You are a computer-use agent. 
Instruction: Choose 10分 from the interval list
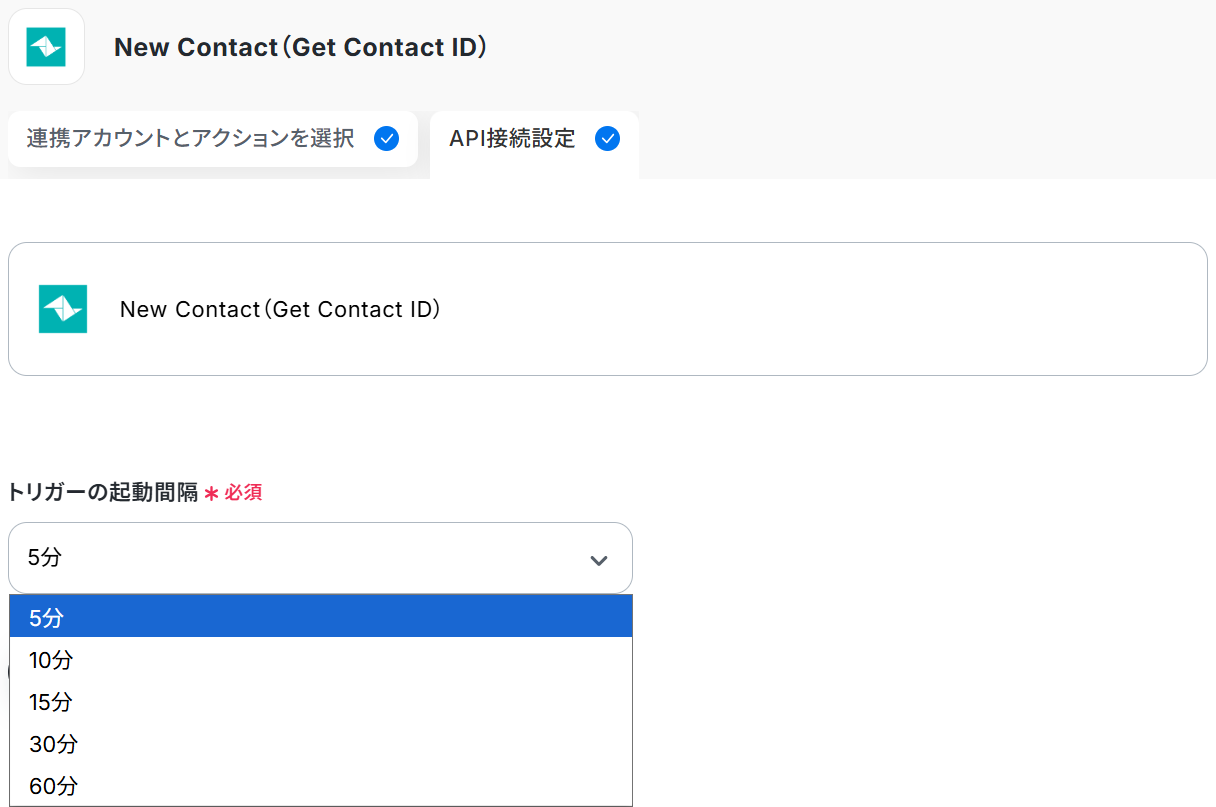click(x=320, y=660)
